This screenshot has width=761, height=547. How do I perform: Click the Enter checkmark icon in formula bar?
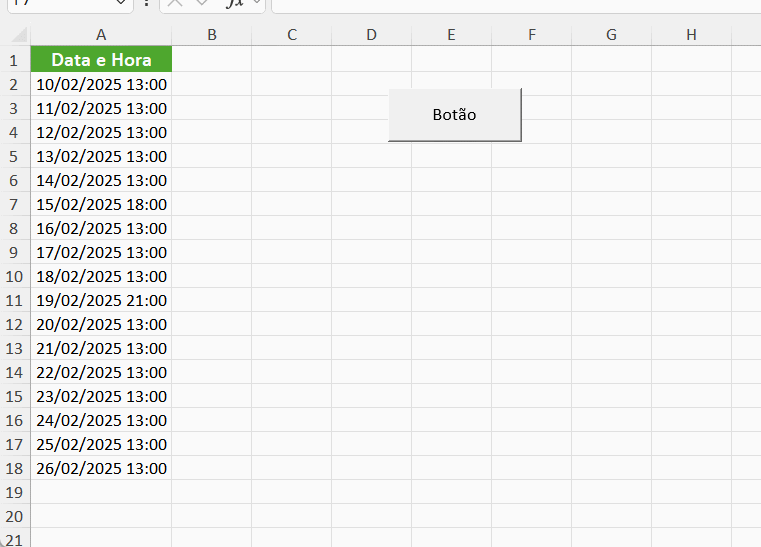pos(202,3)
